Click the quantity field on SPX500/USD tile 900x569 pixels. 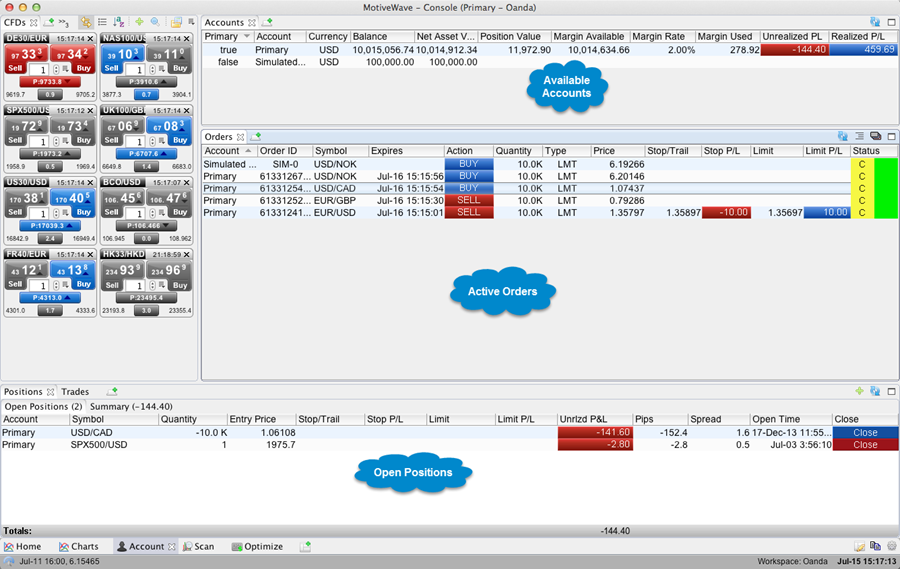pos(42,140)
